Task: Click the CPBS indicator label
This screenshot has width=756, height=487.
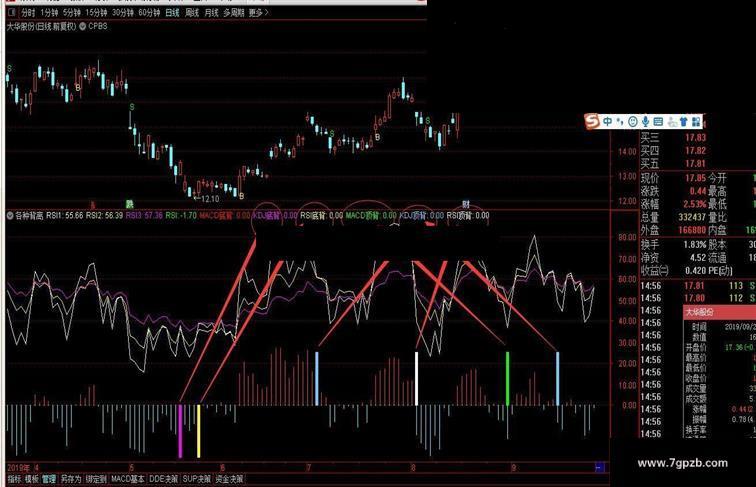Action: coord(98,27)
